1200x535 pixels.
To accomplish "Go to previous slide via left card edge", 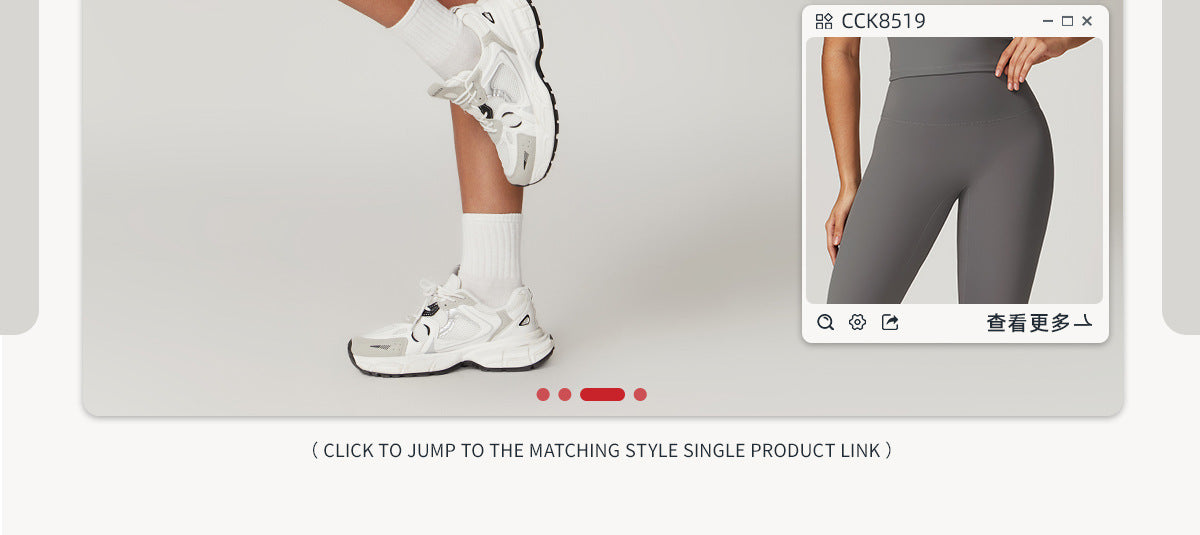I will [x=19, y=165].
